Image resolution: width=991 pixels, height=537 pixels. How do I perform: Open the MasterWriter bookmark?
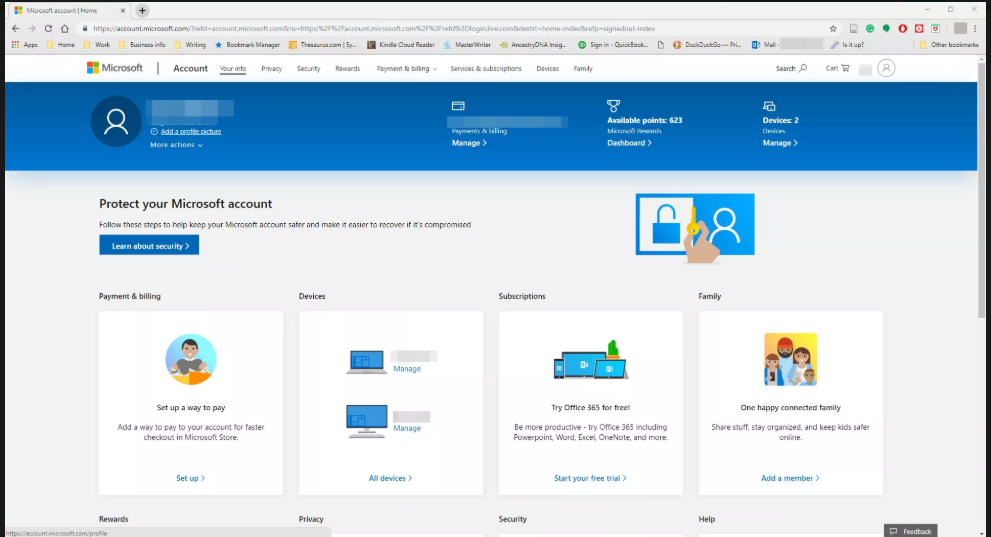(467, 45)
